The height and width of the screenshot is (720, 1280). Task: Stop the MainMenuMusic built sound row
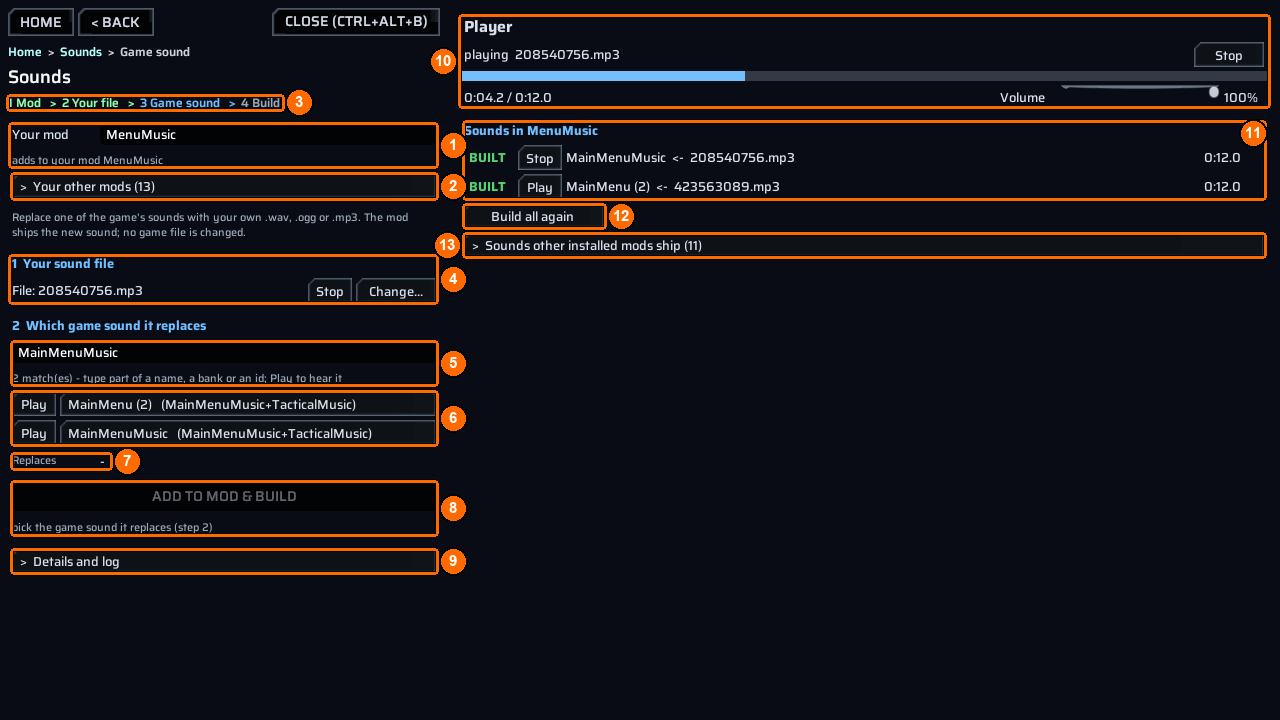(x=540, y=158)
